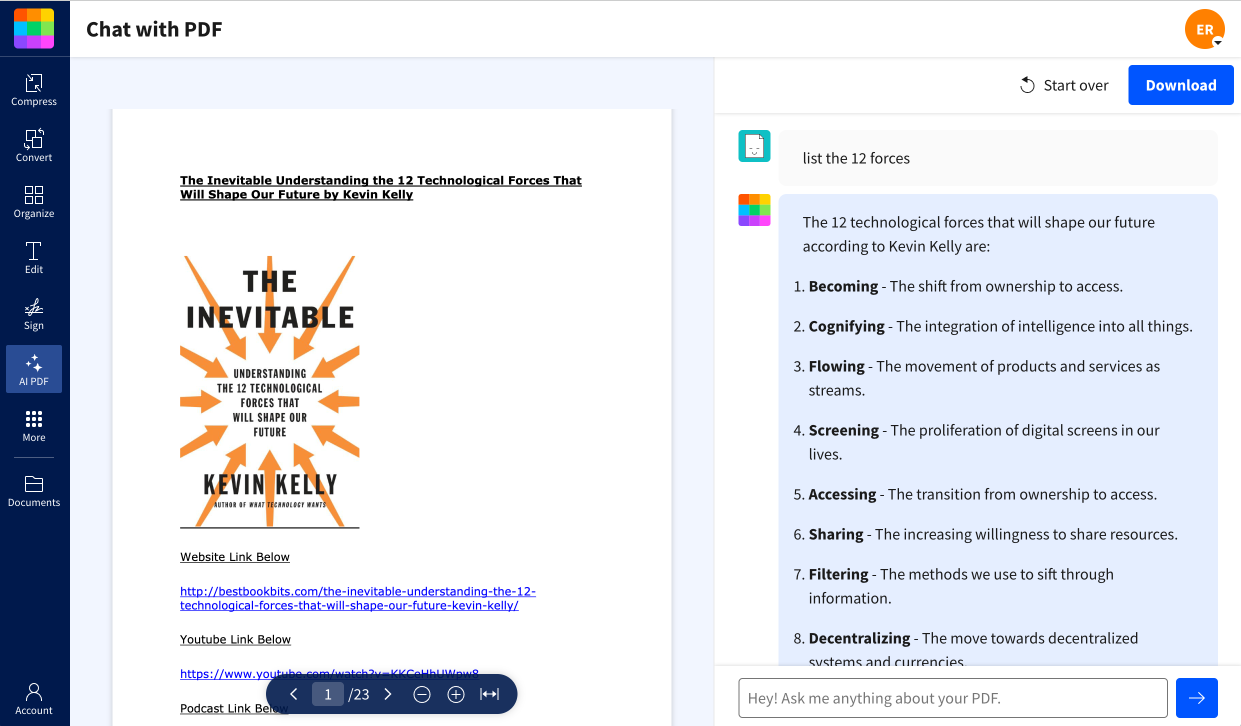Select the AI PDF tool
Screen dimensions: 1241x726
pyautogui.click(x=34, y=369)
